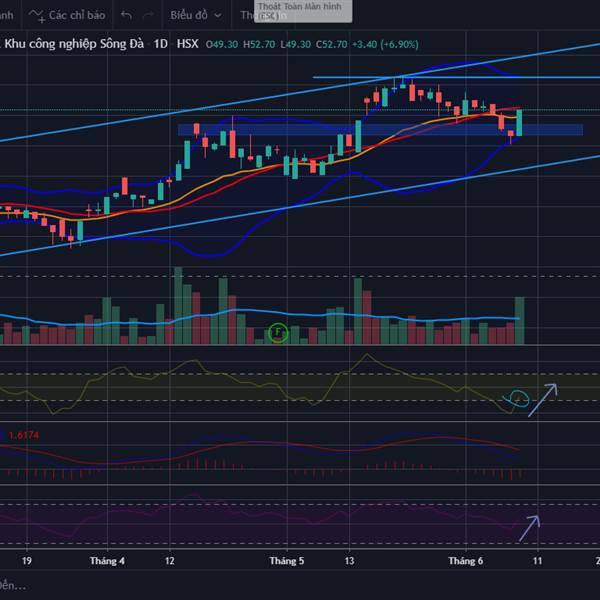Screen dimensions: 600x600
Task: Select the last green volume bar
Action: [520, 321]
